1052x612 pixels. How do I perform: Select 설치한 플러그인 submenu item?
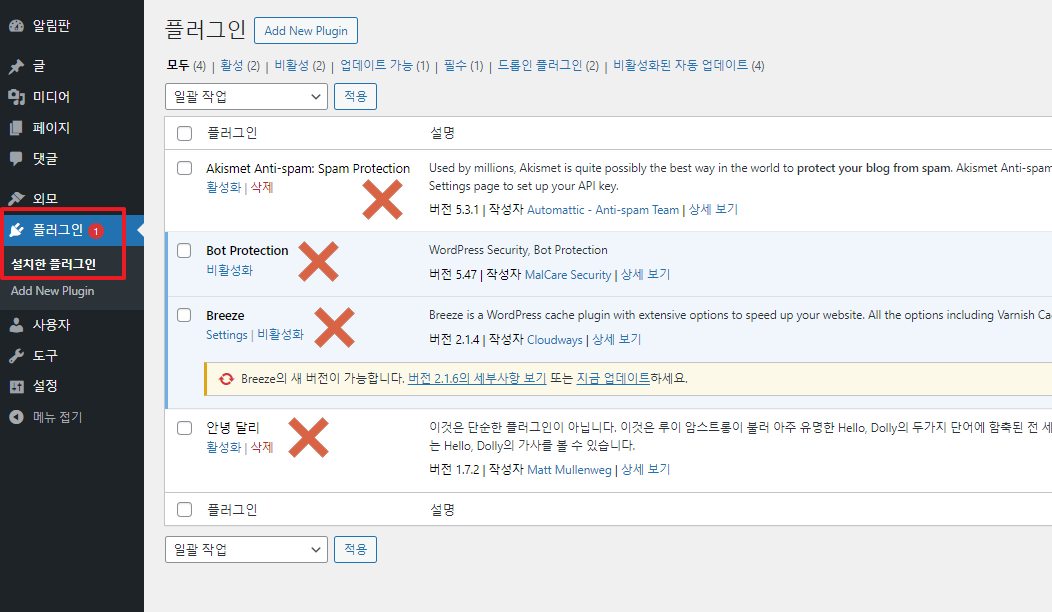[54, 264]
